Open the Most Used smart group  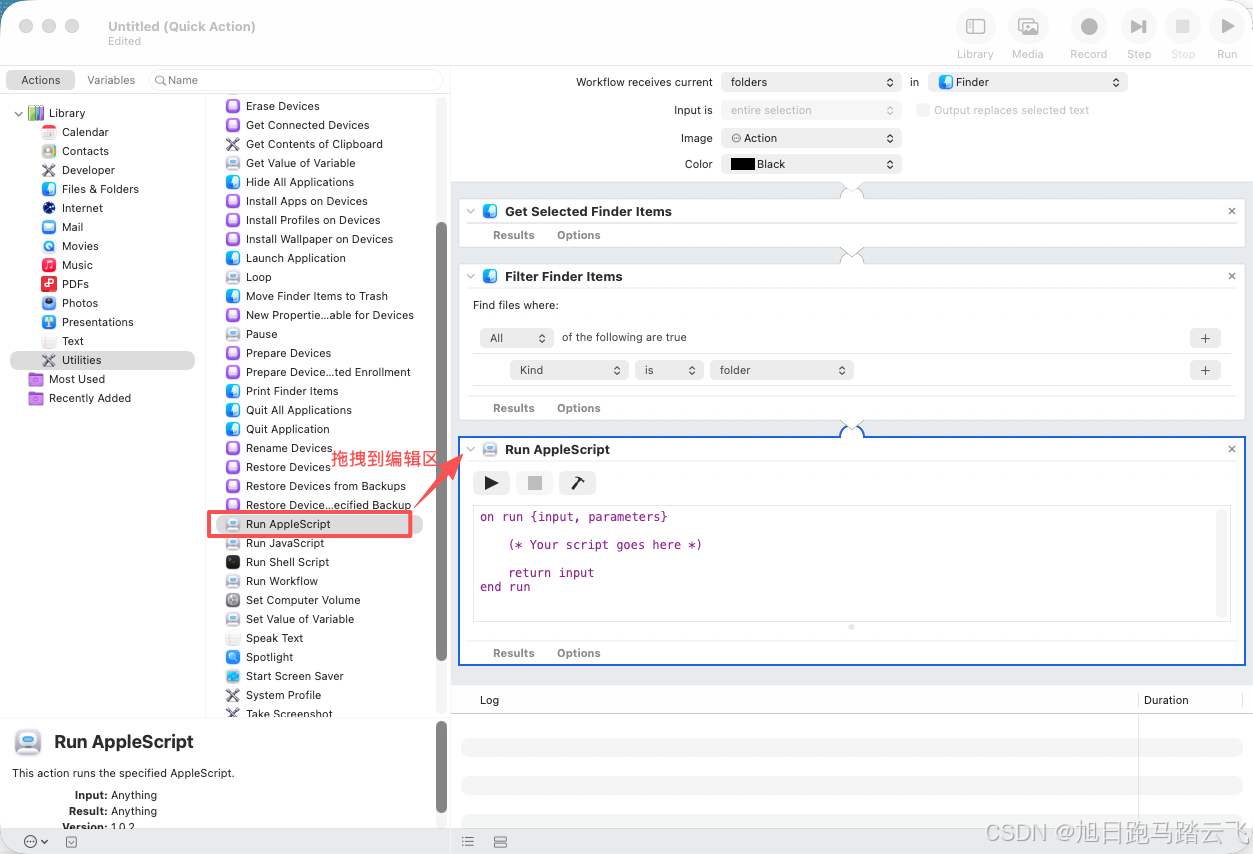(x=77, y=379)
